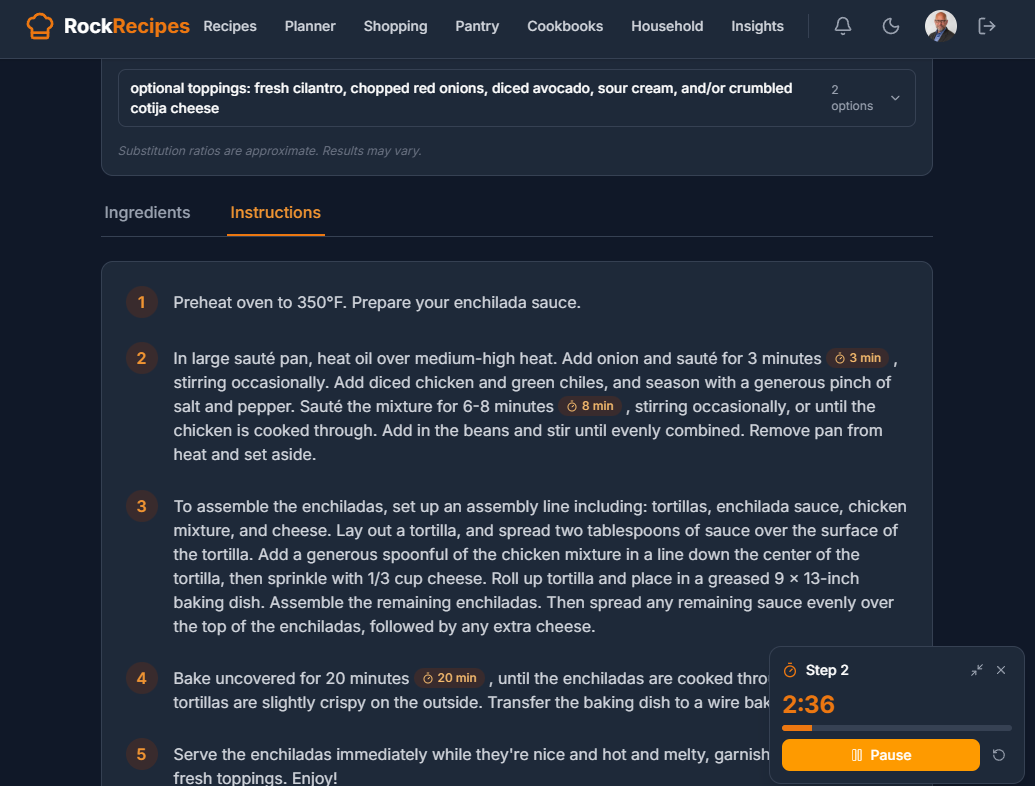Open the Insights section
Image resolution: width=1035 pixels, height=786 pixels.
757,26
